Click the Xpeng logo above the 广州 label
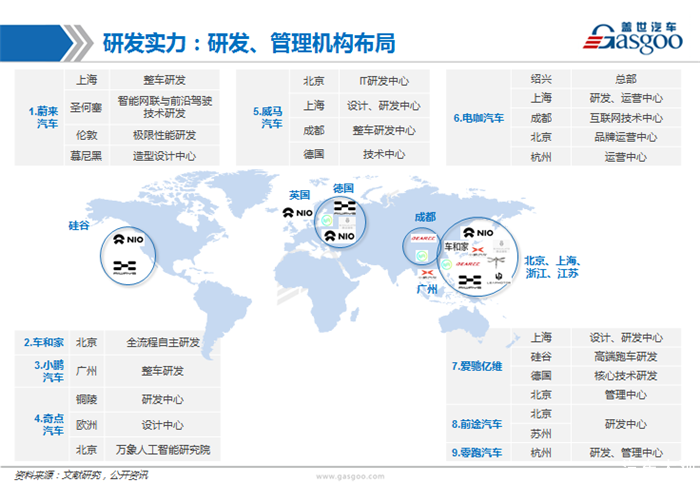700x482 pixels. coord(427,274)
